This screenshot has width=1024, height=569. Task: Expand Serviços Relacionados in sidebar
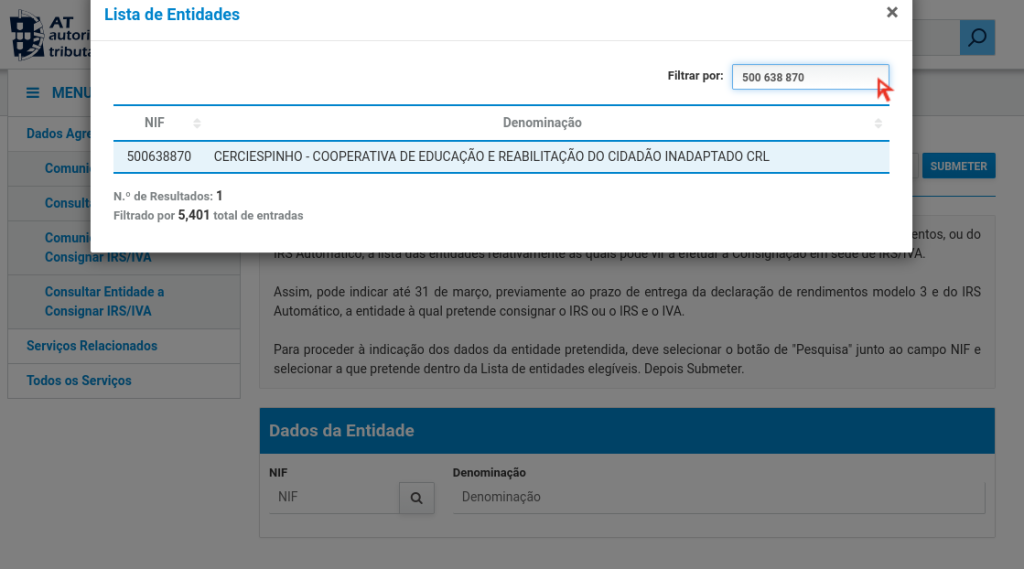92,346
